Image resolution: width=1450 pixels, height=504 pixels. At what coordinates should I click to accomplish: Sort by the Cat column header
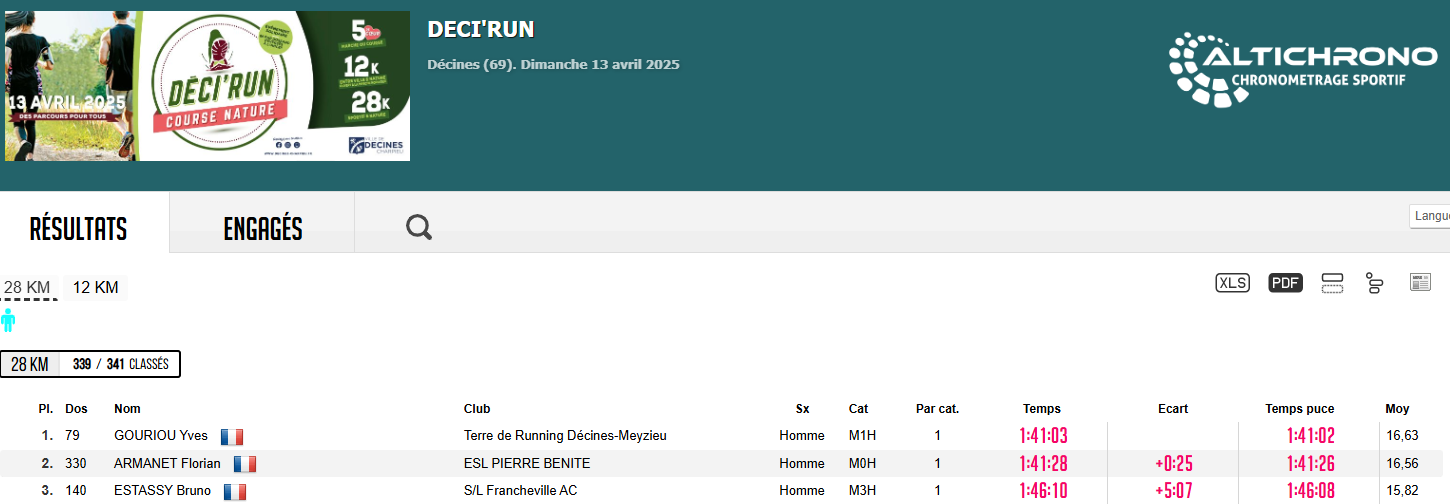pyautogui.click(x=858, y=409)
